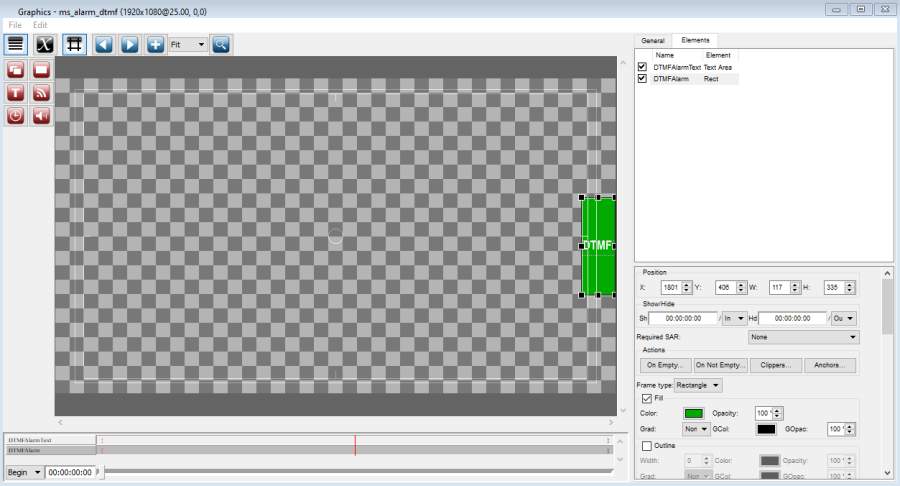This screenshot has width=900, height=486.
Task: Switch to the General tab
Action: [x=653, y=40]
